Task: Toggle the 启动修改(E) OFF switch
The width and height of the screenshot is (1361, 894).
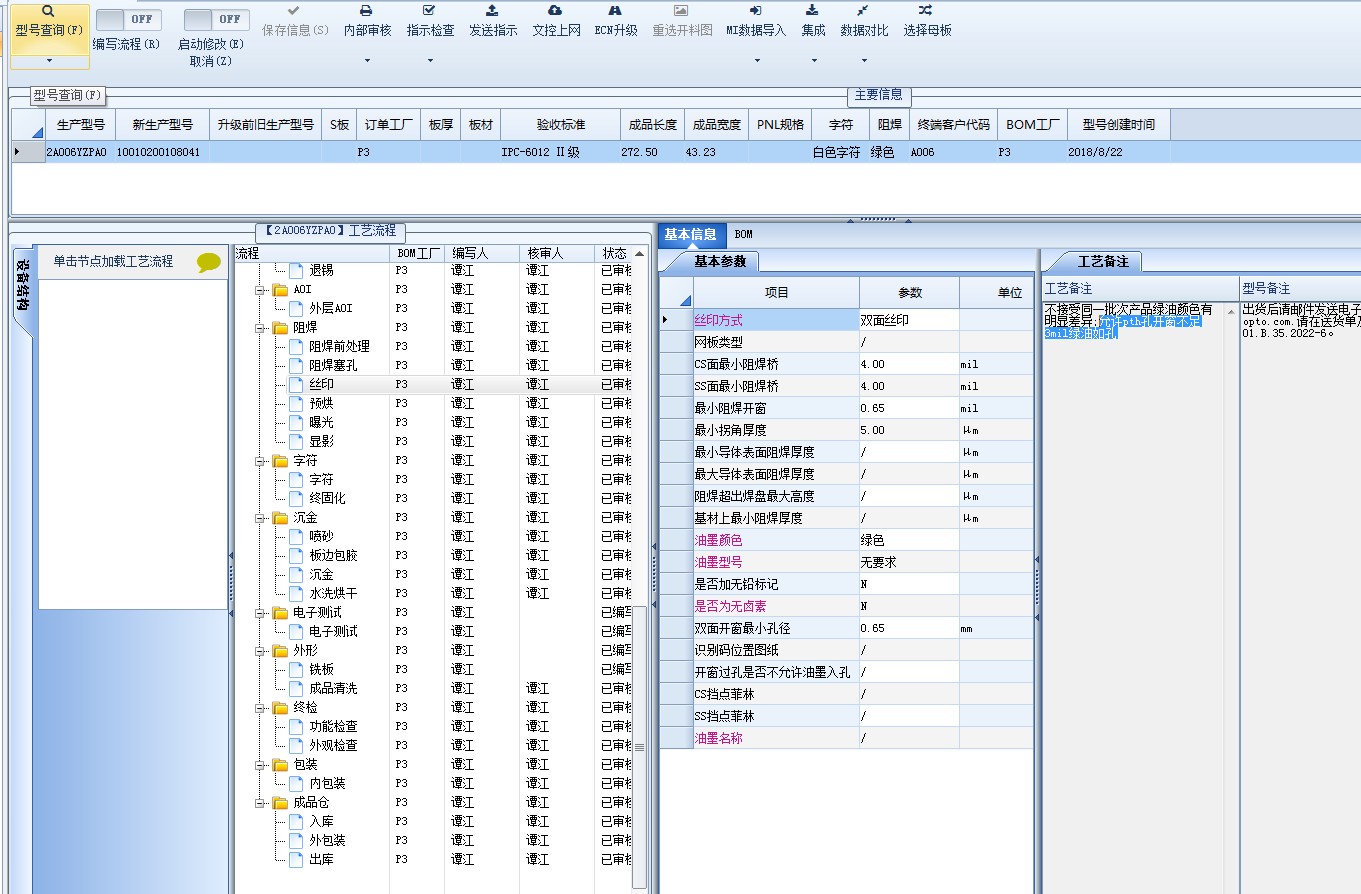Action: [x=216, y=19]
